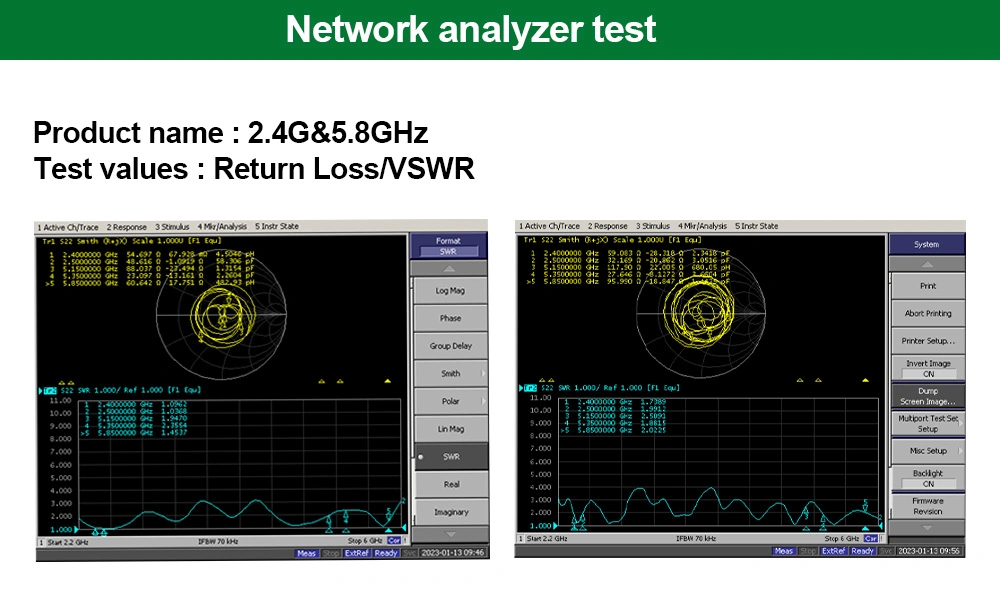Click the down arrow below Firmware Revision
1000x600 pixels.
click(x=927, y=527)
